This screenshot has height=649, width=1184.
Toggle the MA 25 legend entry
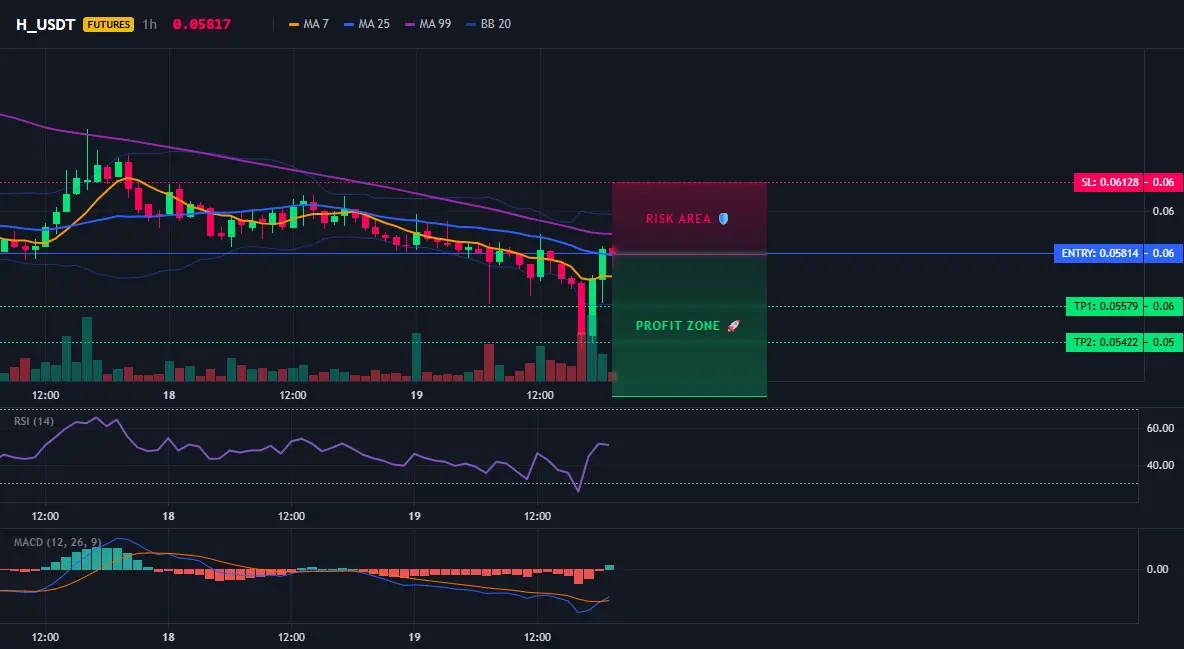(x=367, y=24)
